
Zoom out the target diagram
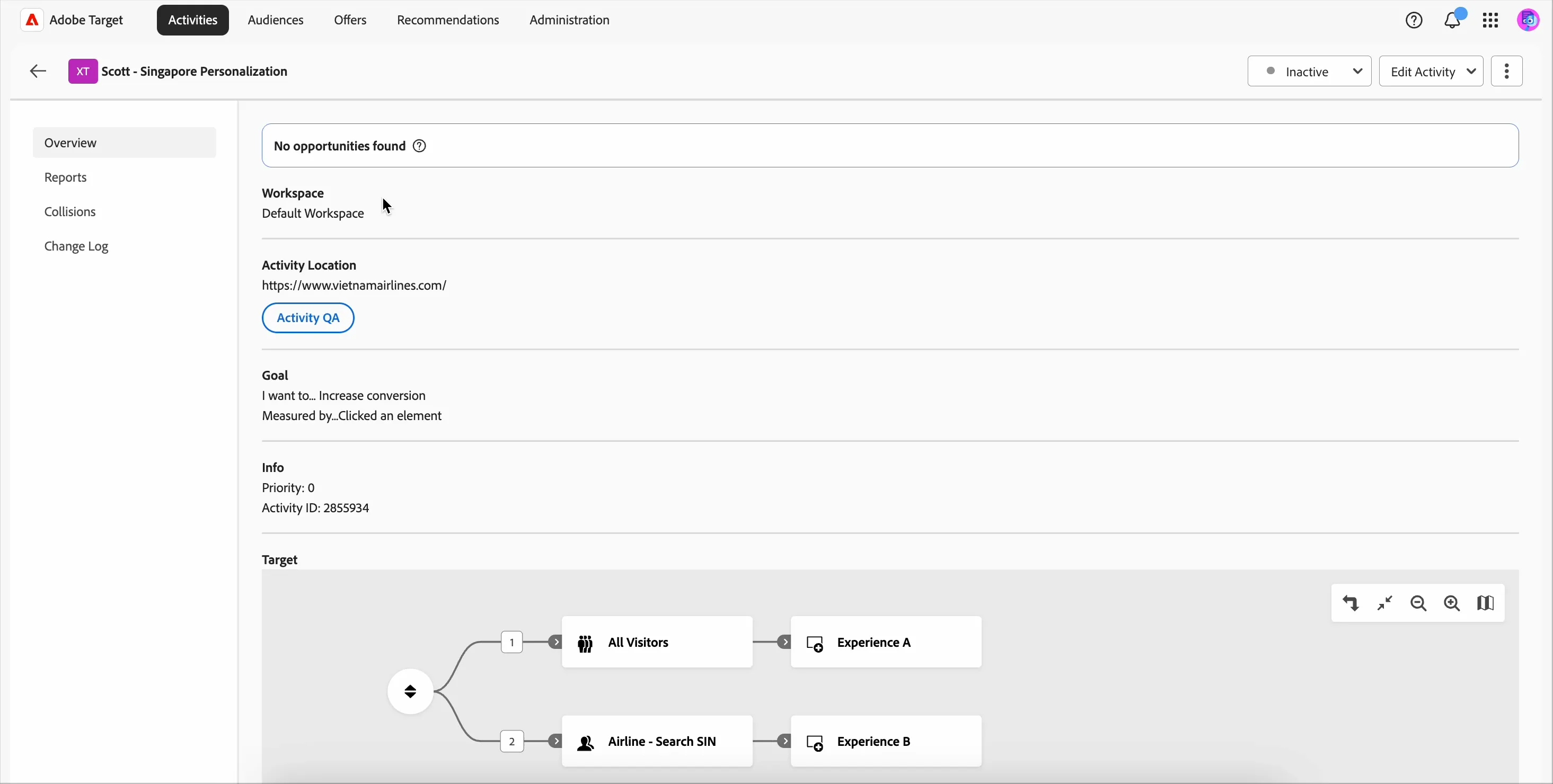coord(1418,603)
